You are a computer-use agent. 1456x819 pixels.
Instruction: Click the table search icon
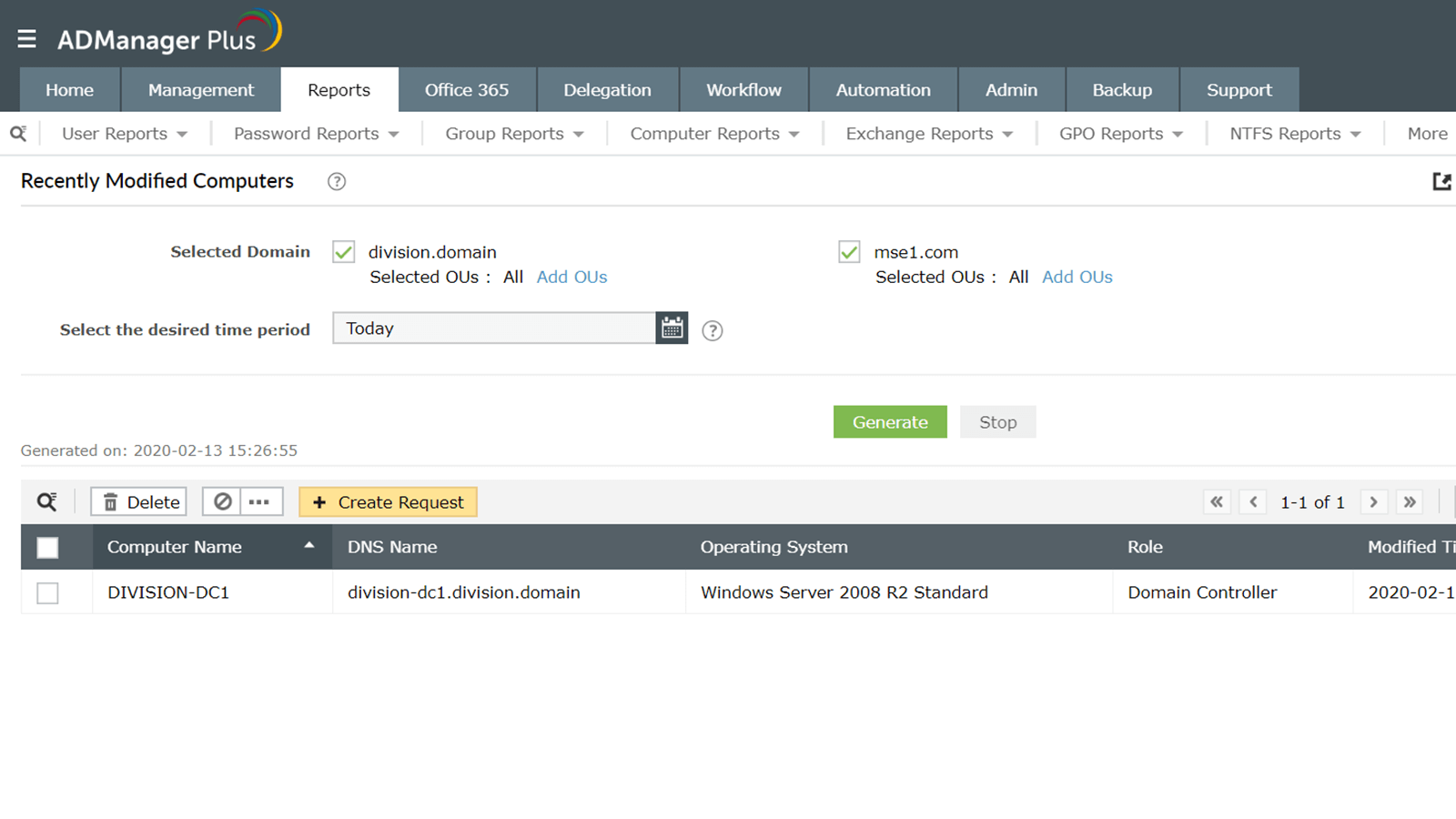point(46,501)
